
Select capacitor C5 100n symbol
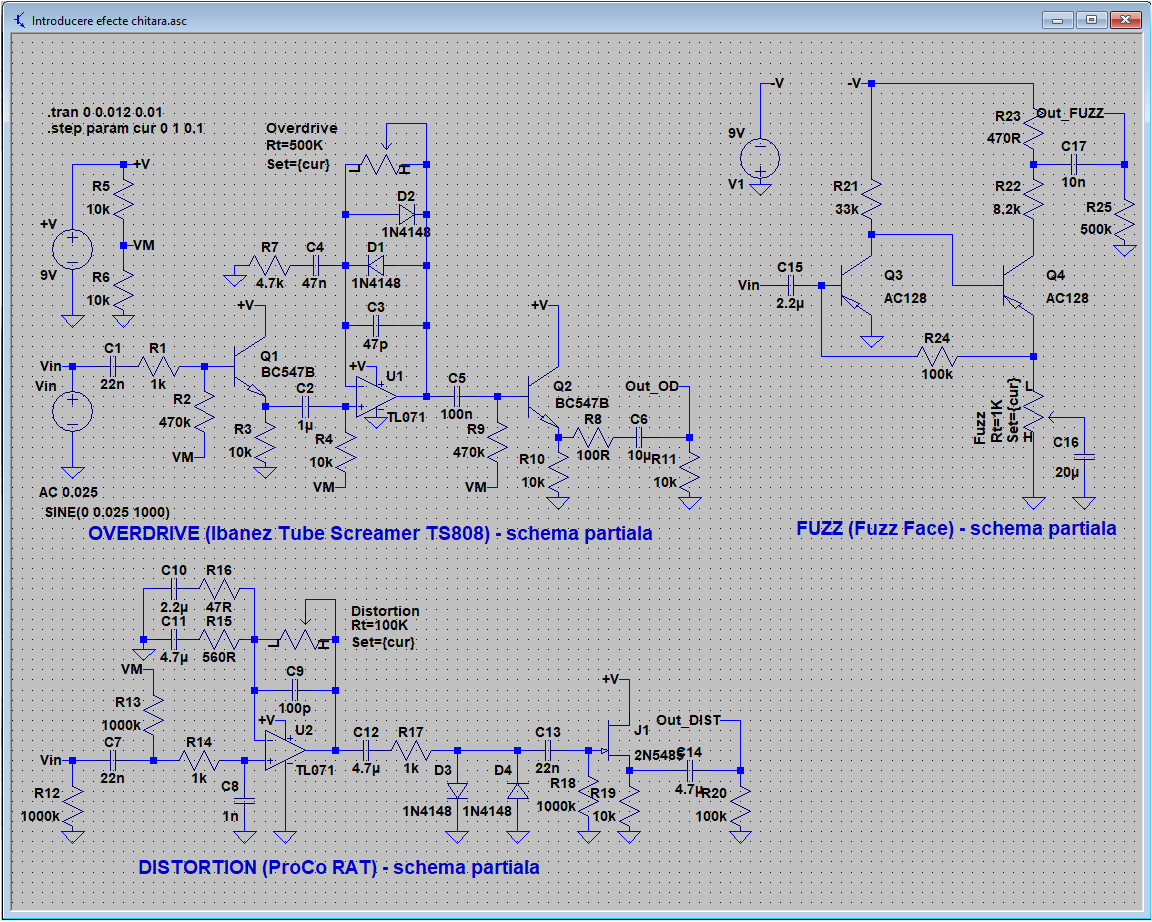tap(456, 396)
